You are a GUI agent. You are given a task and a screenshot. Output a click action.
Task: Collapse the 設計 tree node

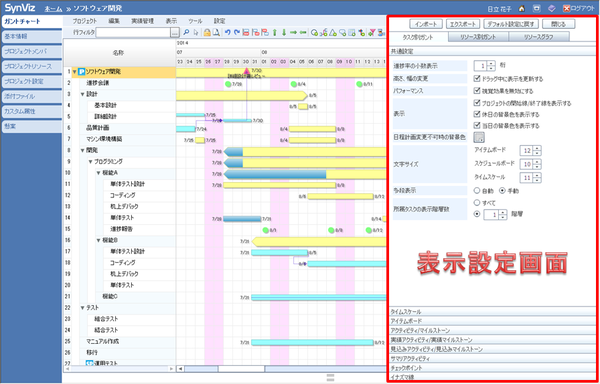[82, 94]
